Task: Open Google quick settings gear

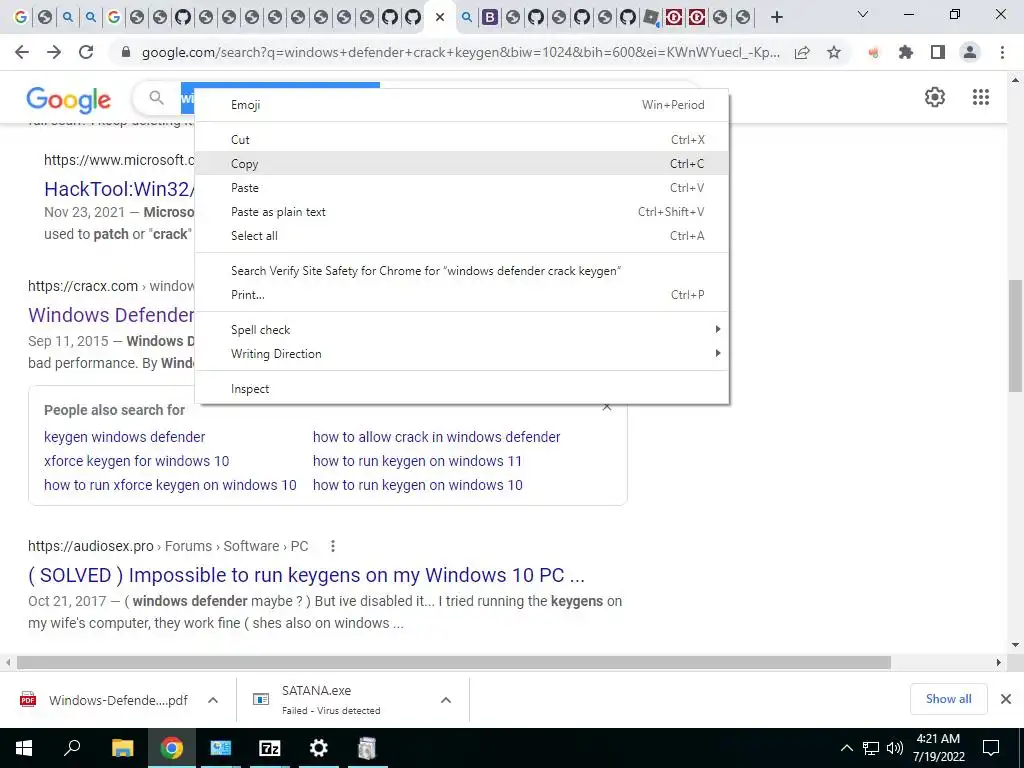Action: (935, 97)
